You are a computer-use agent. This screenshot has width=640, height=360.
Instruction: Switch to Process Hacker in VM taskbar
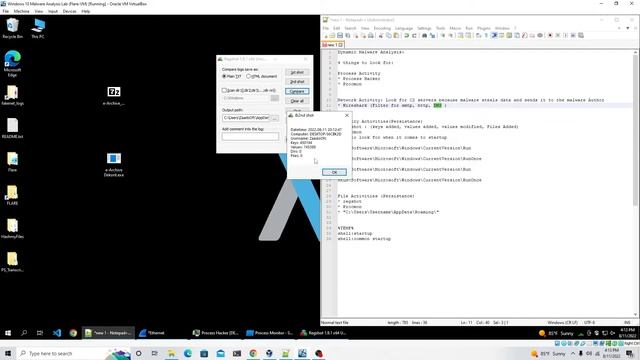tap(216, 333)
